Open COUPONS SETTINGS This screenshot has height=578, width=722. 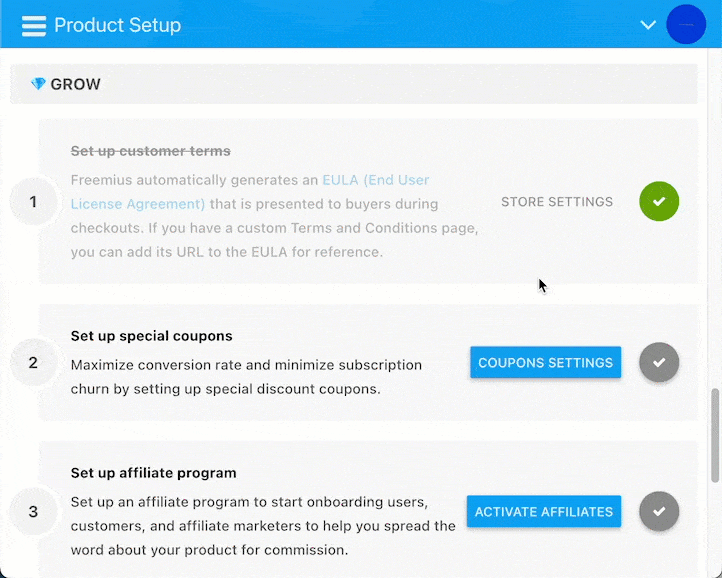pos(546,362)
